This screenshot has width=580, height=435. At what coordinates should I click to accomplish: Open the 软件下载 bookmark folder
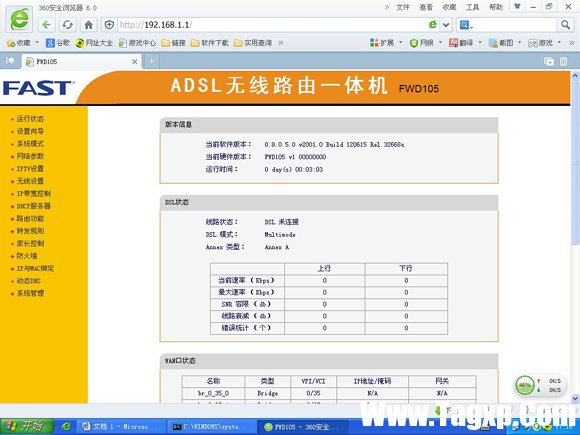[210, 43]
